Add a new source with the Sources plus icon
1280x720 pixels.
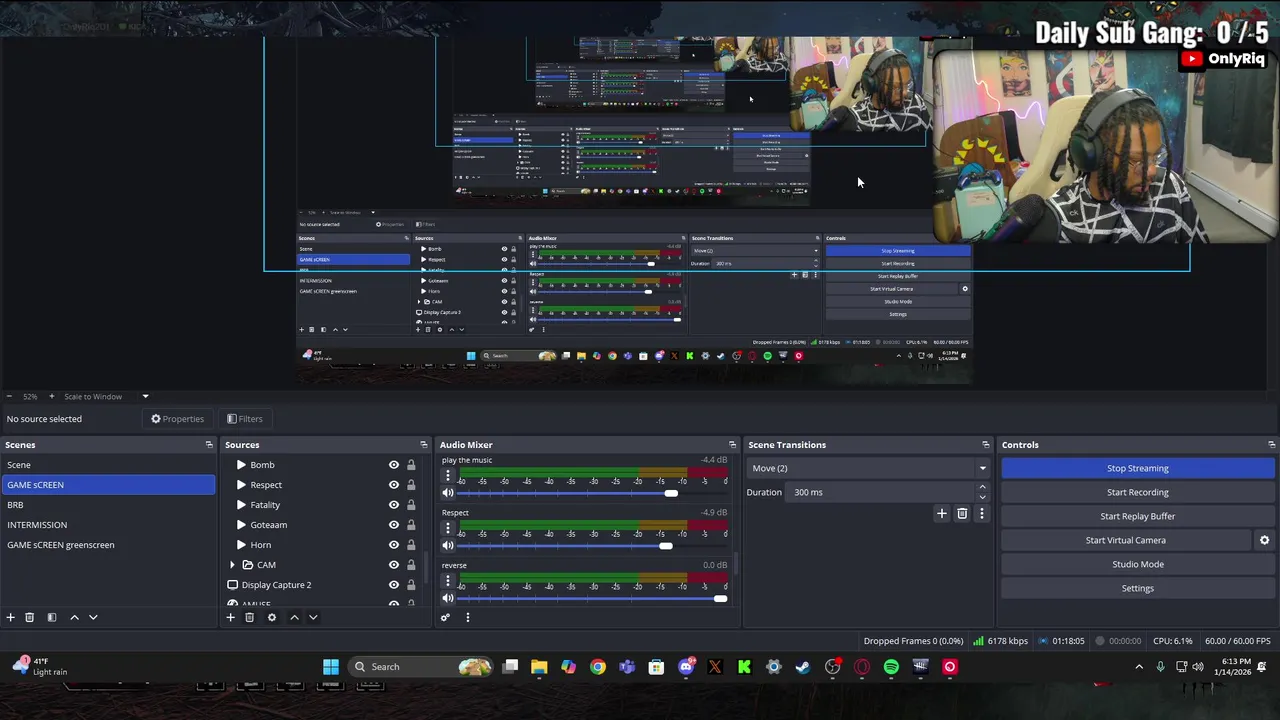click(x=230, y=617)
